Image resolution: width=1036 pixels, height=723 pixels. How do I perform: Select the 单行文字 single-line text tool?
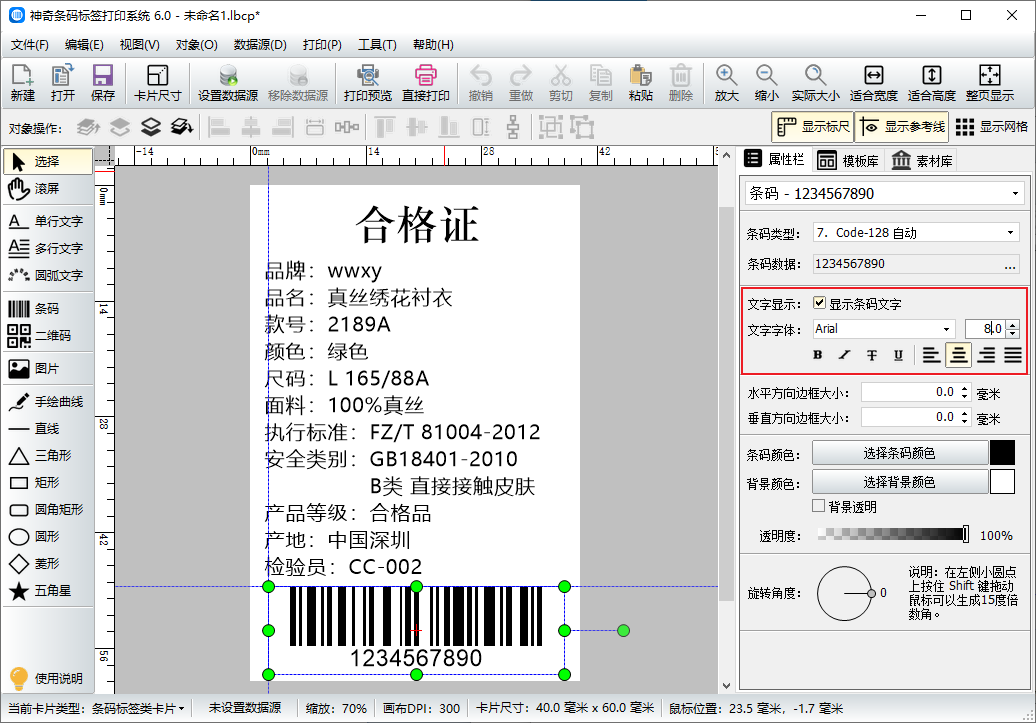coord(48,221)
